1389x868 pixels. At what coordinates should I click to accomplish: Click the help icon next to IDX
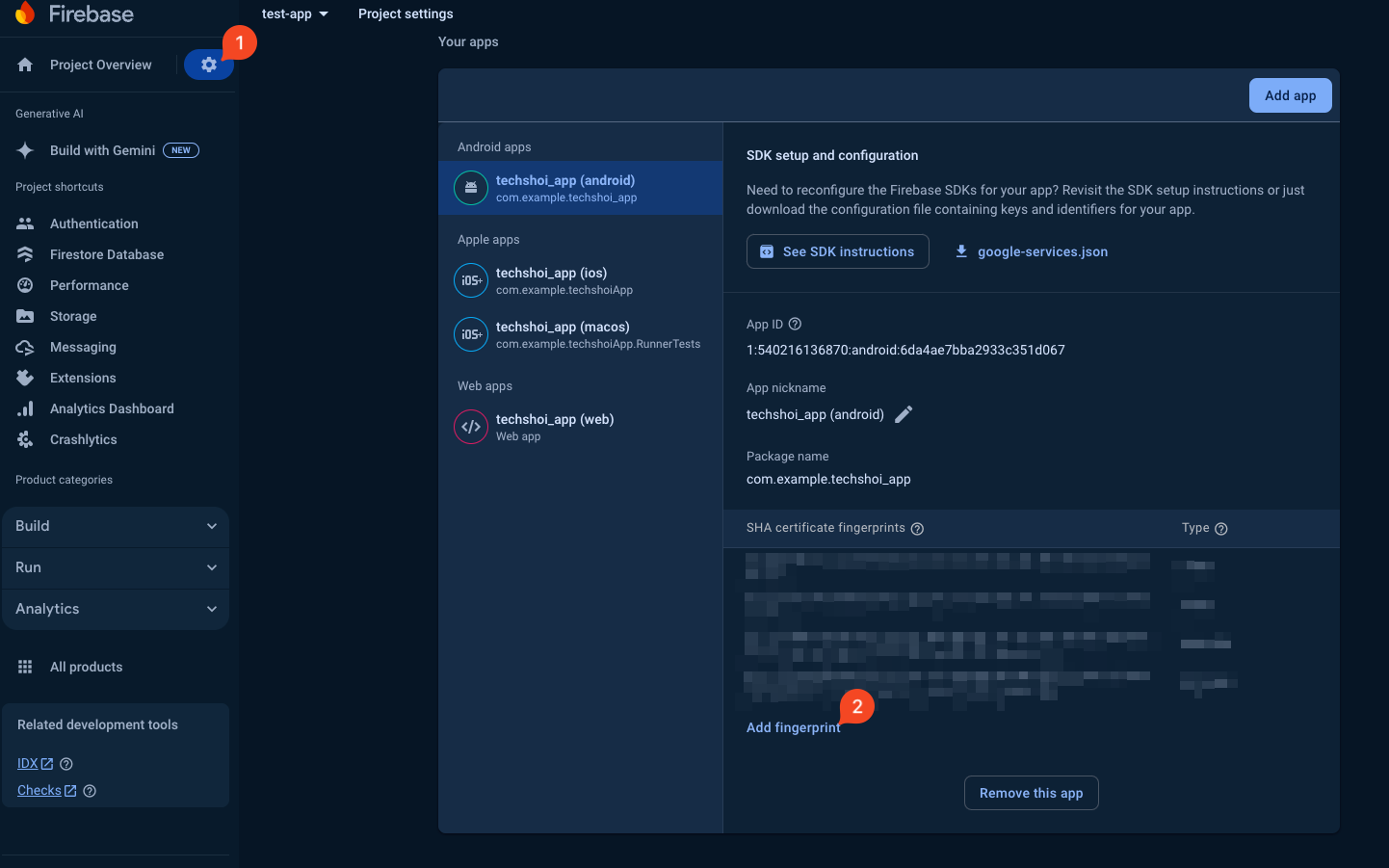[66, 764]
